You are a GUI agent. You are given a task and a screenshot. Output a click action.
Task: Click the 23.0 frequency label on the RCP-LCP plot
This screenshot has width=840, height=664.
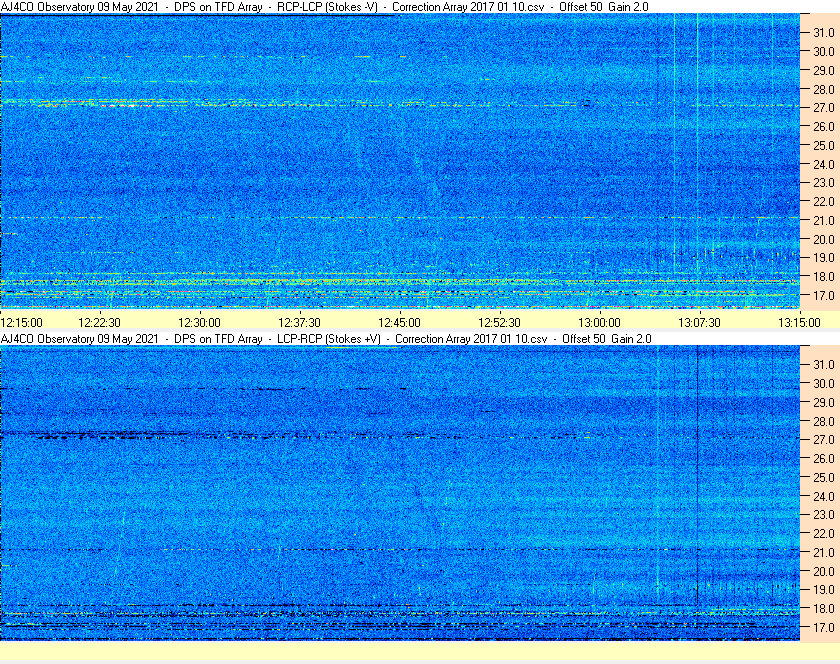824,183
